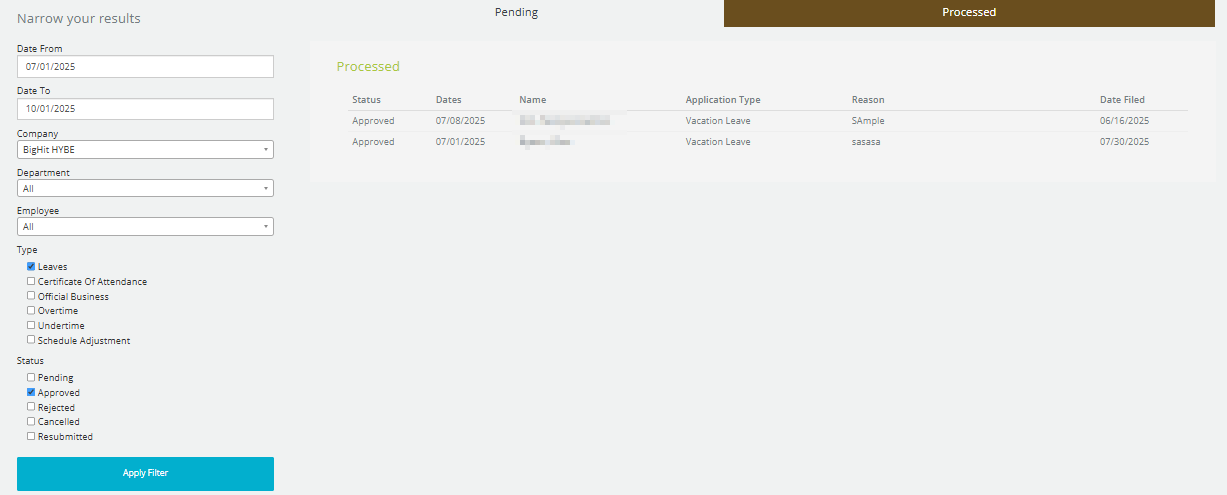Tick the Cancelled status checkbox

pos(31,422)
